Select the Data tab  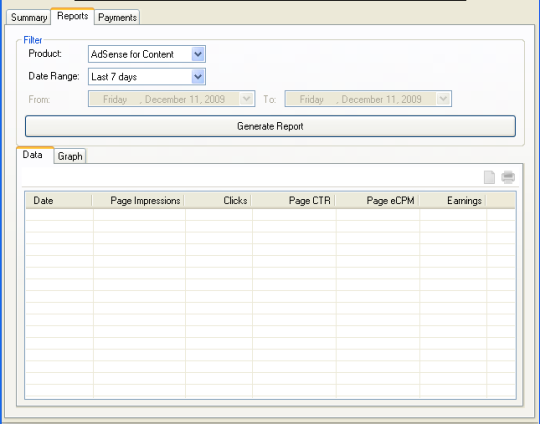tap(33, 155)
